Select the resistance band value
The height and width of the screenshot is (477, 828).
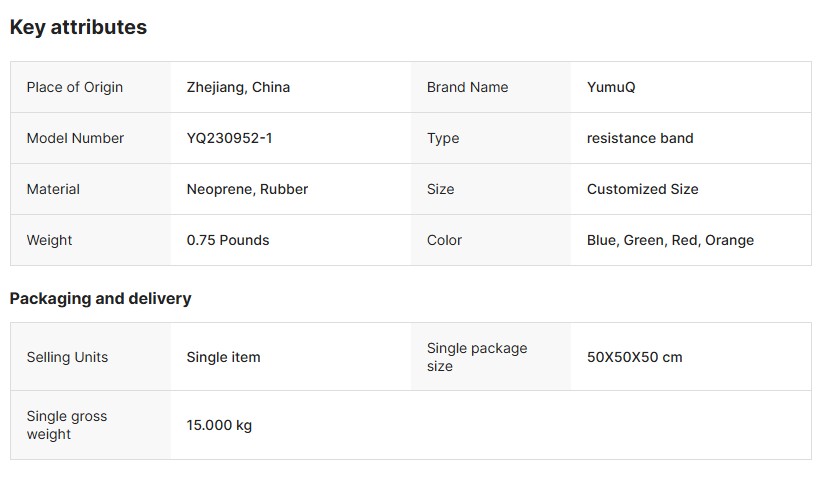(x=640, y=138)
